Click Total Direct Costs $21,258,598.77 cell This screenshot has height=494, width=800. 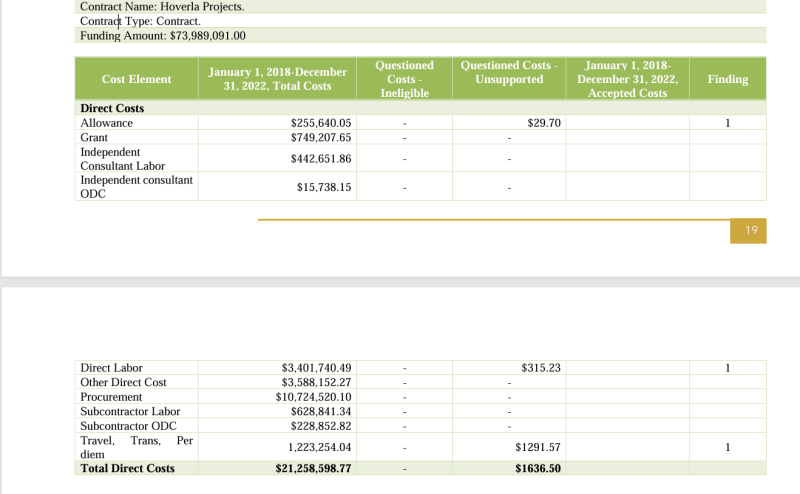[313, 468]
